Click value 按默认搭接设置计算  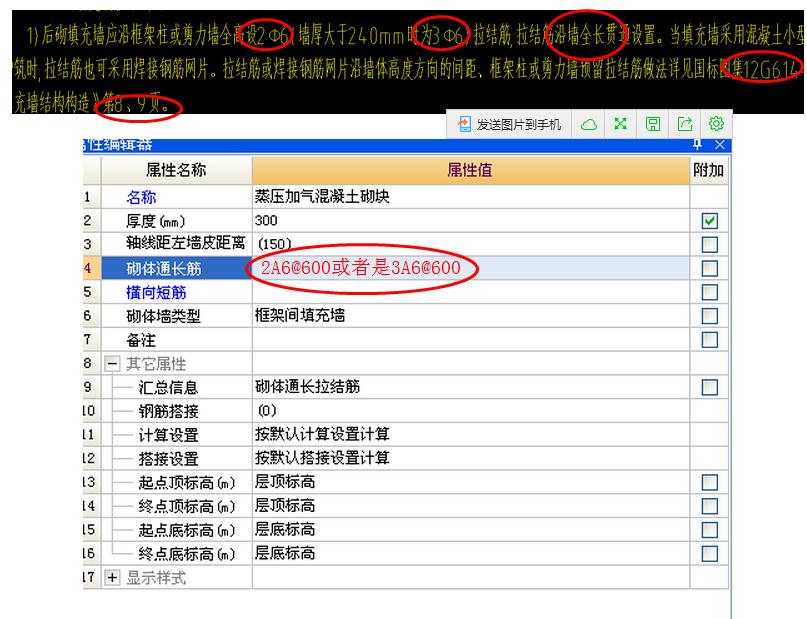click(322, 458)
